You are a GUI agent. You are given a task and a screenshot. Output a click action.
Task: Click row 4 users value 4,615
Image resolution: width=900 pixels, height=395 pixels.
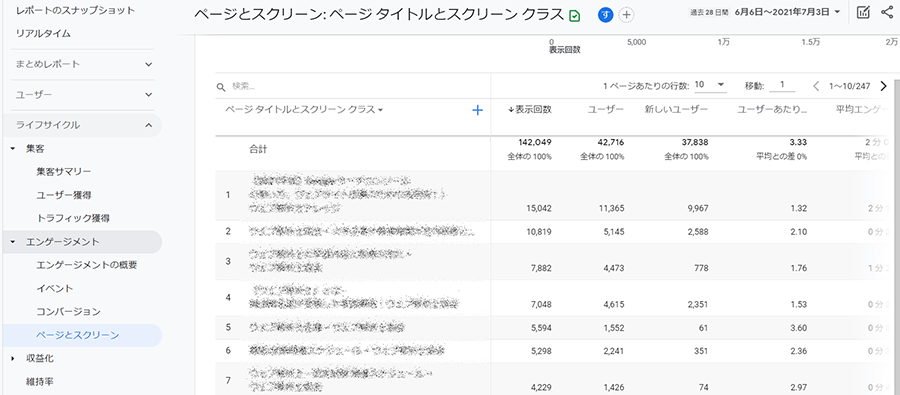coord(614,304)
